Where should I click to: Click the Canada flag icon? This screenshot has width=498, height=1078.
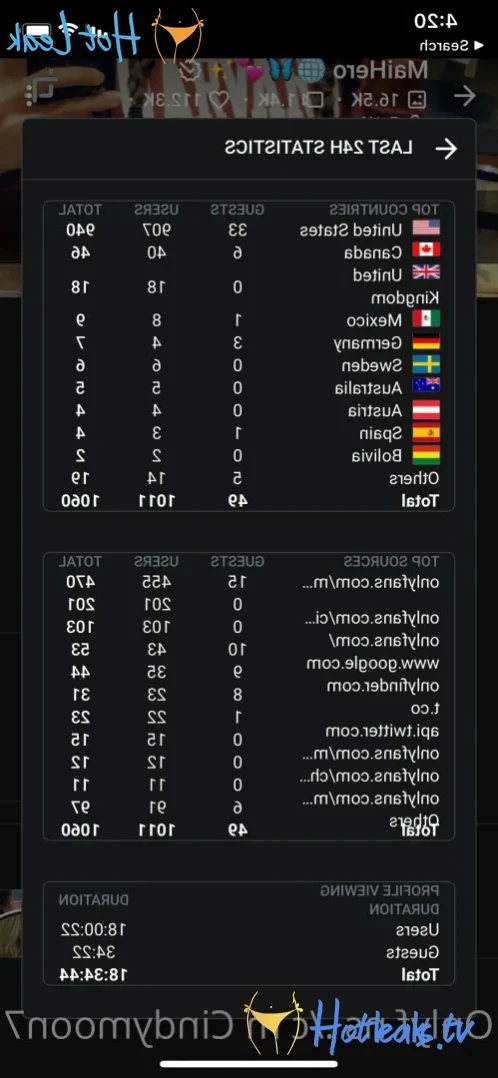tap(426, 252)
